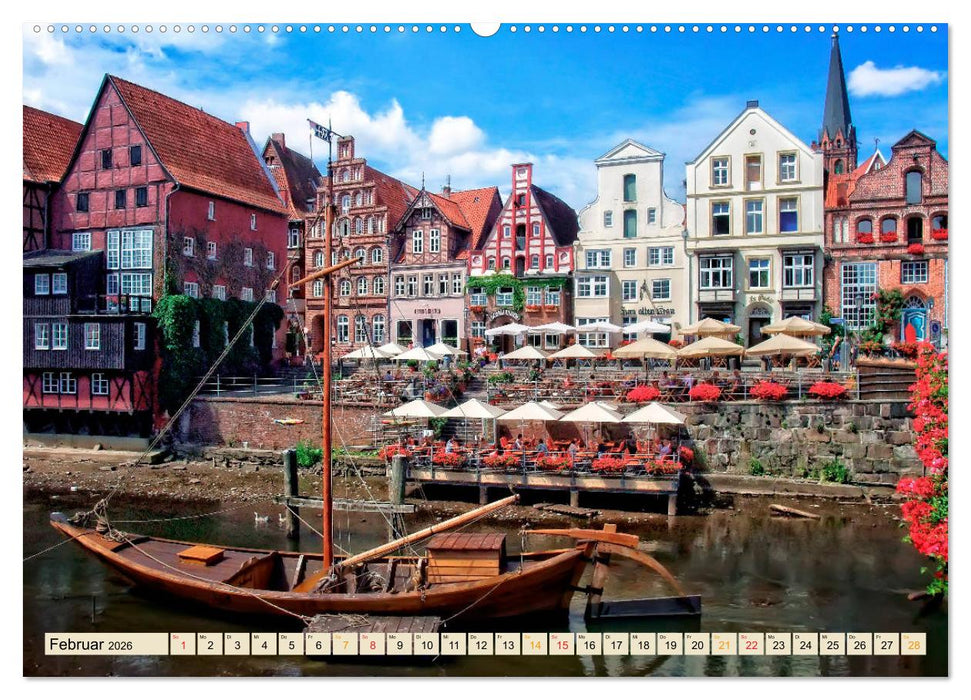Select the date cell for Februar 2
Screen dimensions: 971x700
pos(211,646)
